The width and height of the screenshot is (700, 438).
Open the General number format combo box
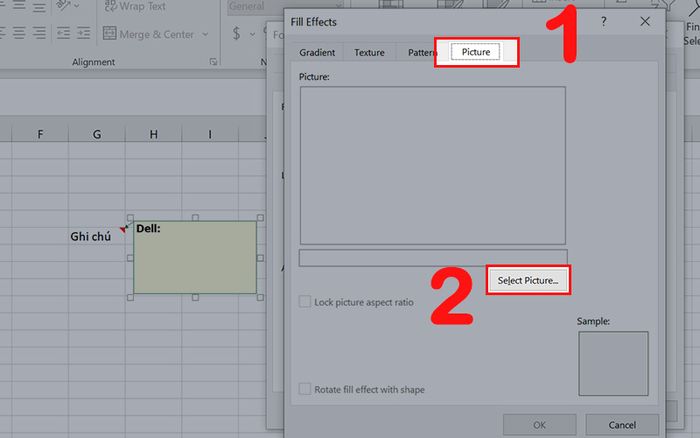[286, 6]
